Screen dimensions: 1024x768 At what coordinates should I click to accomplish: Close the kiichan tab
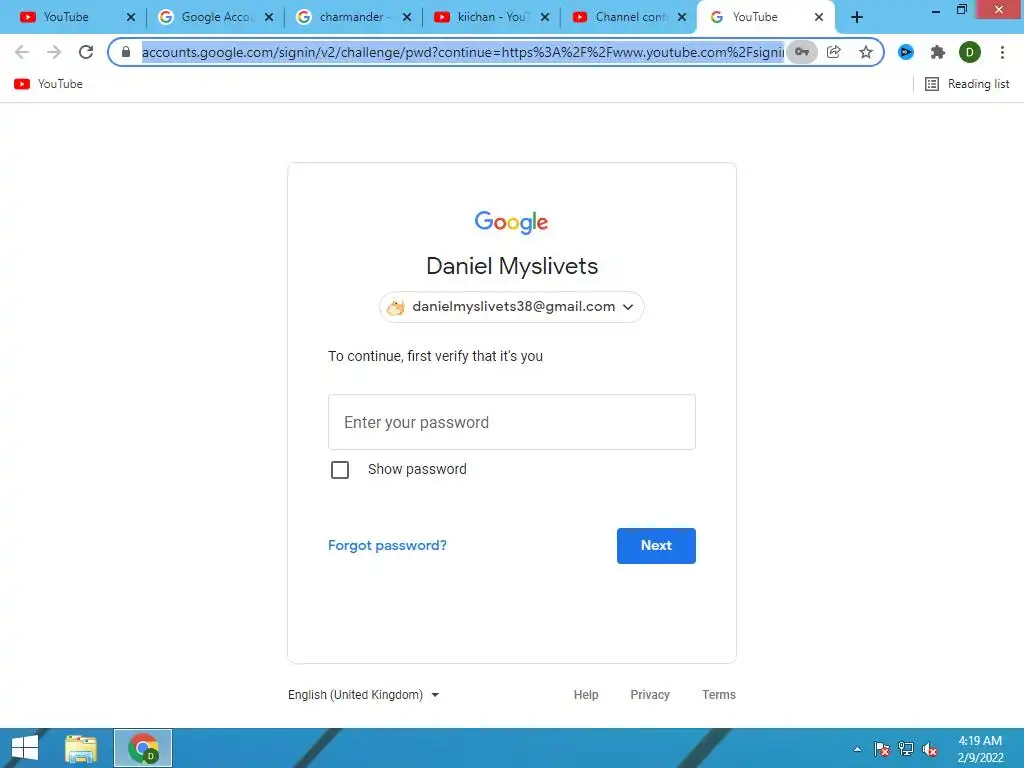point(545,18)
